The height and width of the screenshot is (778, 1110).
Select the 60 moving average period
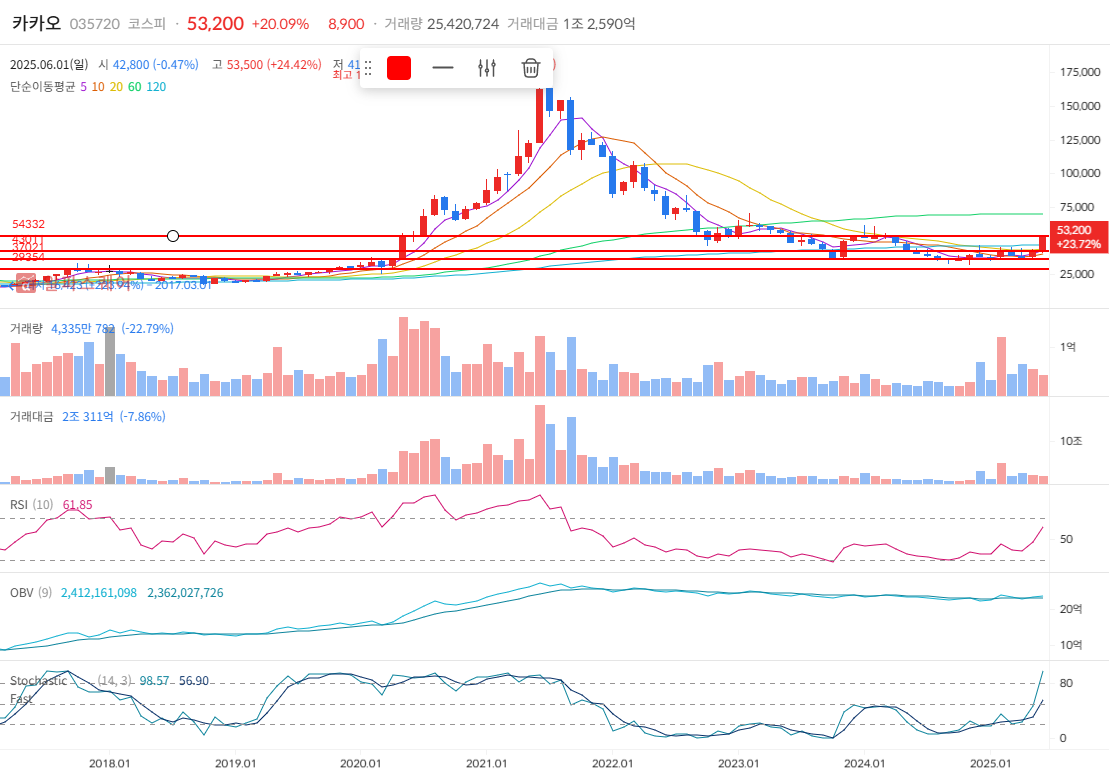[135, 86]
